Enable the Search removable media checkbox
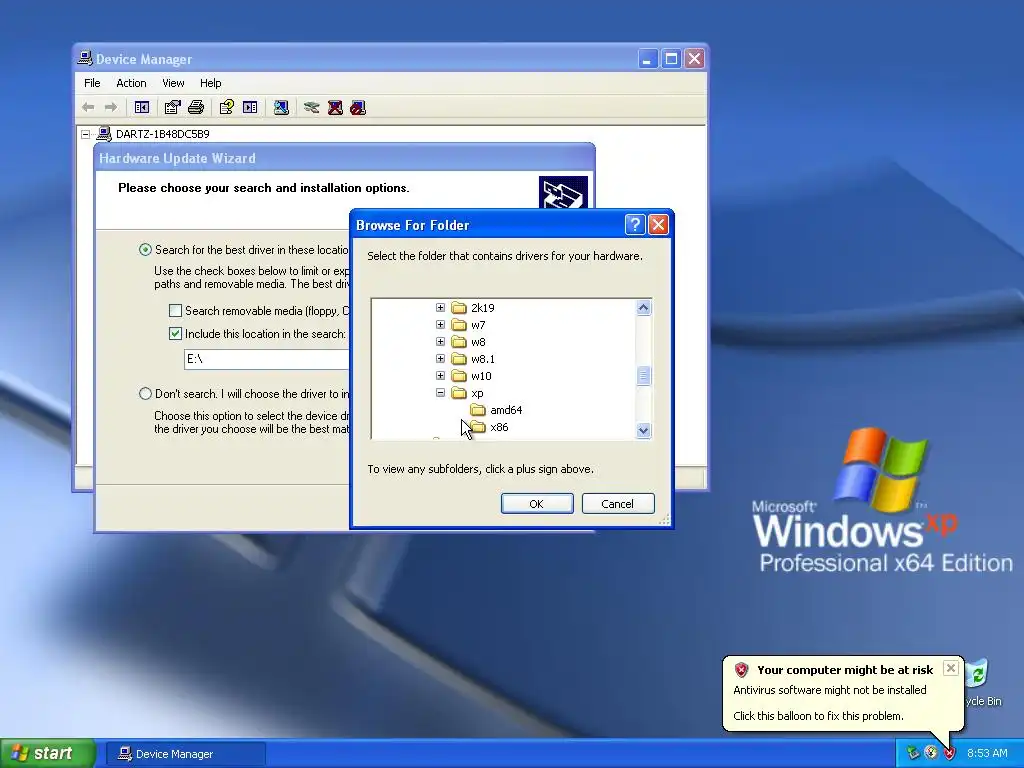Screen dimensions: 1024x768 (x=175, y=311)
